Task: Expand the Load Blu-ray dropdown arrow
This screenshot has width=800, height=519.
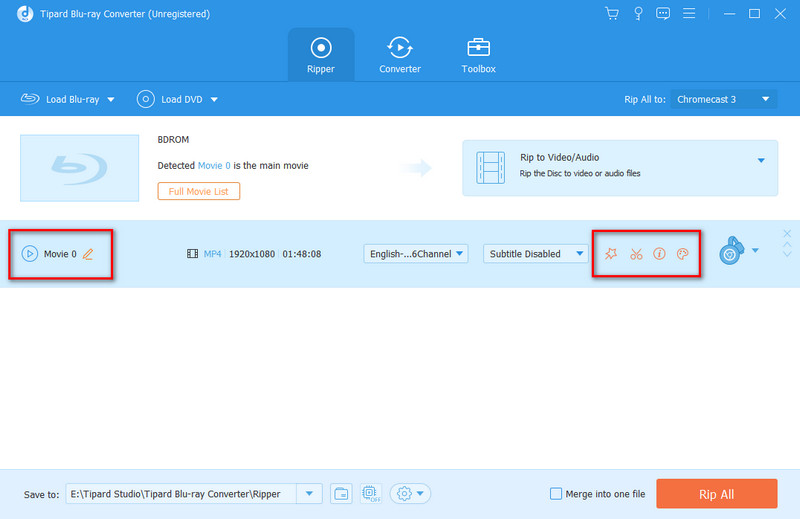Action: tap(111, 100)
